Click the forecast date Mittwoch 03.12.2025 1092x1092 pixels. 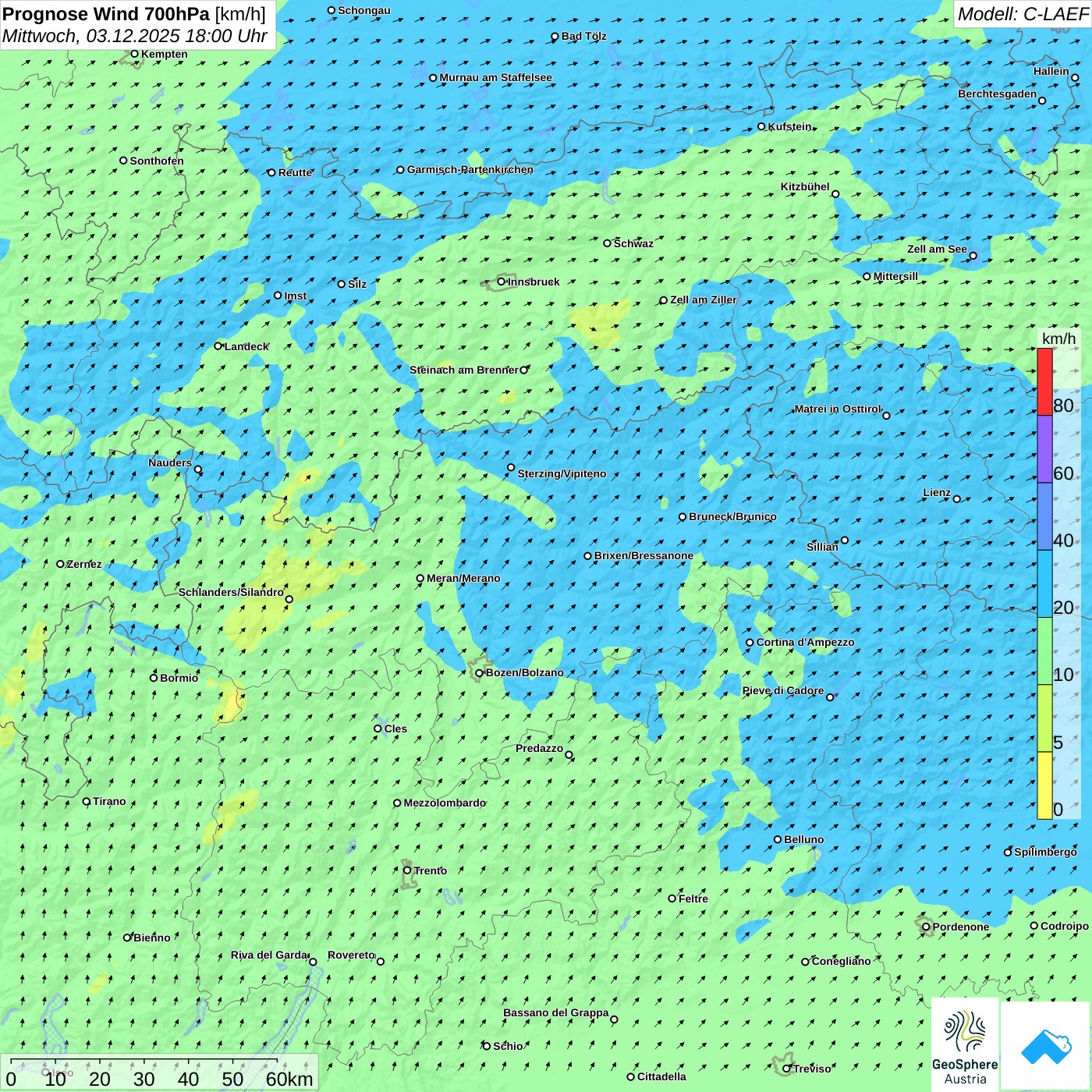tap(134, 37)
